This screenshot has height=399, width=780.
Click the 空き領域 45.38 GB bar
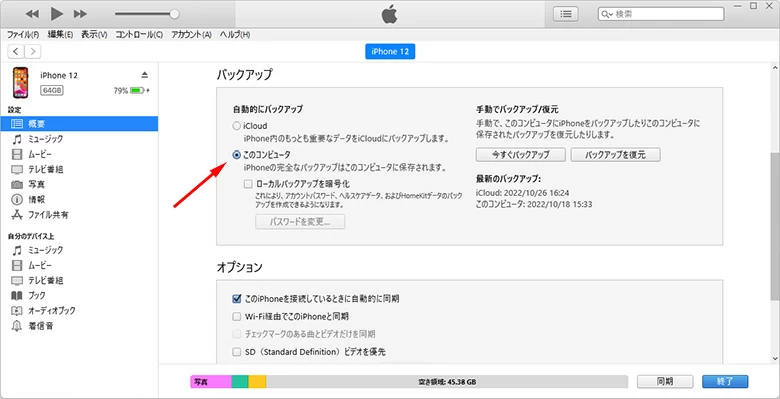pos(447,382)
